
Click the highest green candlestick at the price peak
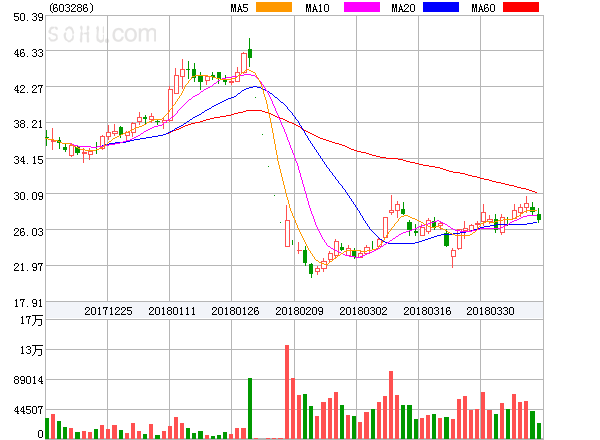(x=250, y=53)
